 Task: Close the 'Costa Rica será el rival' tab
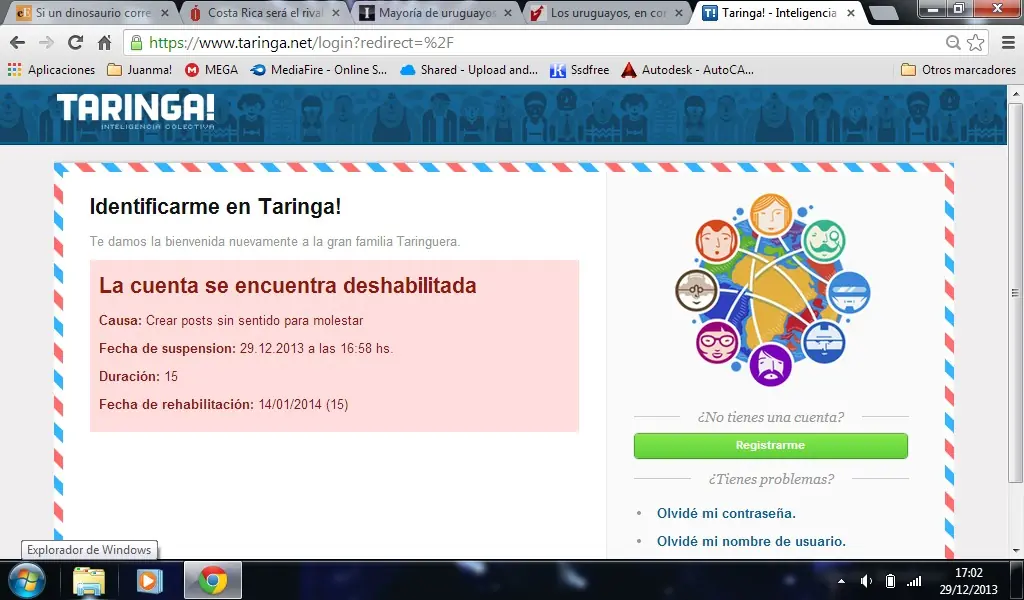click(336, 13)
